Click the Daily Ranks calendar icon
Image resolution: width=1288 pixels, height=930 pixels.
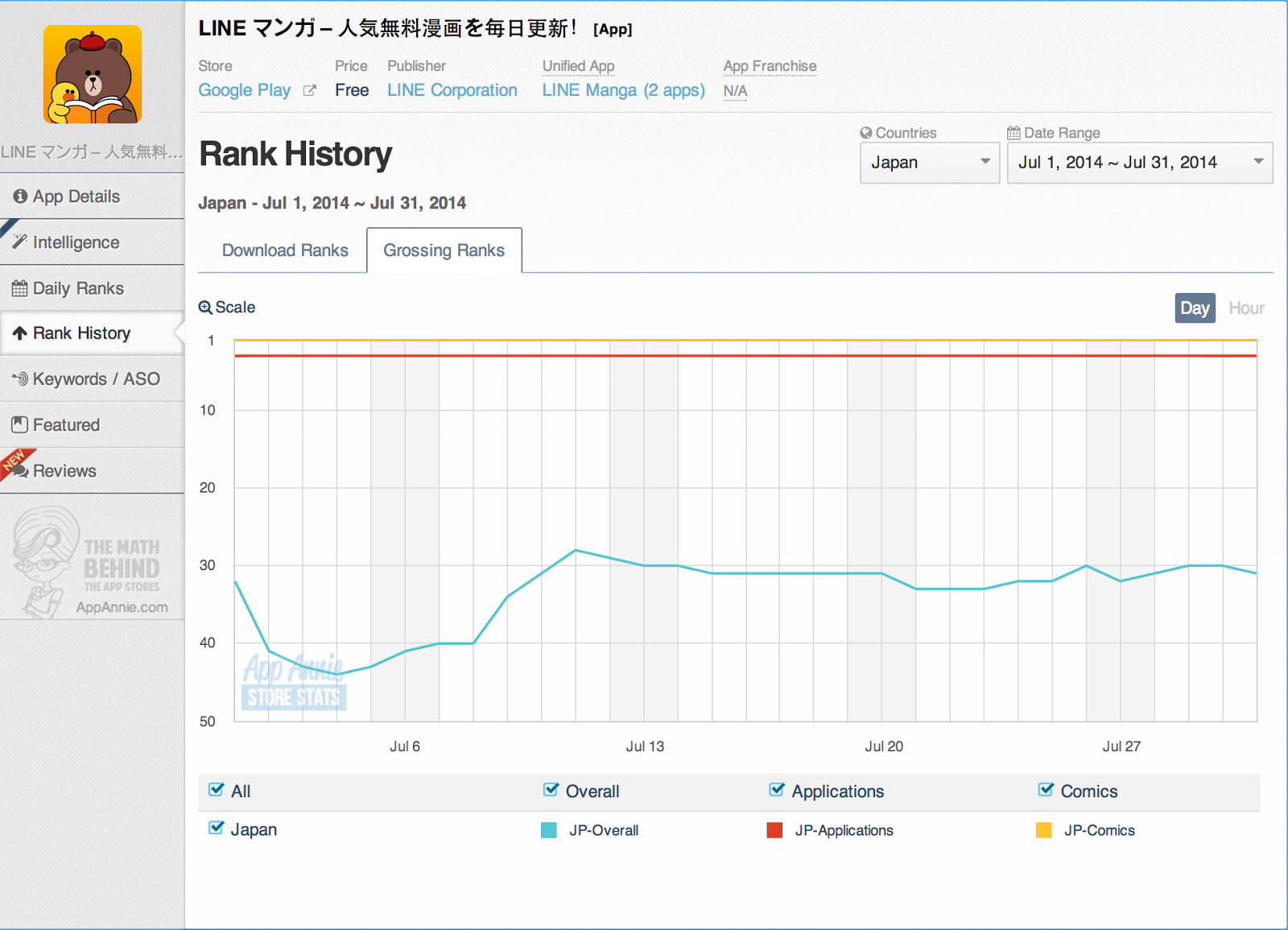point(20,288)
